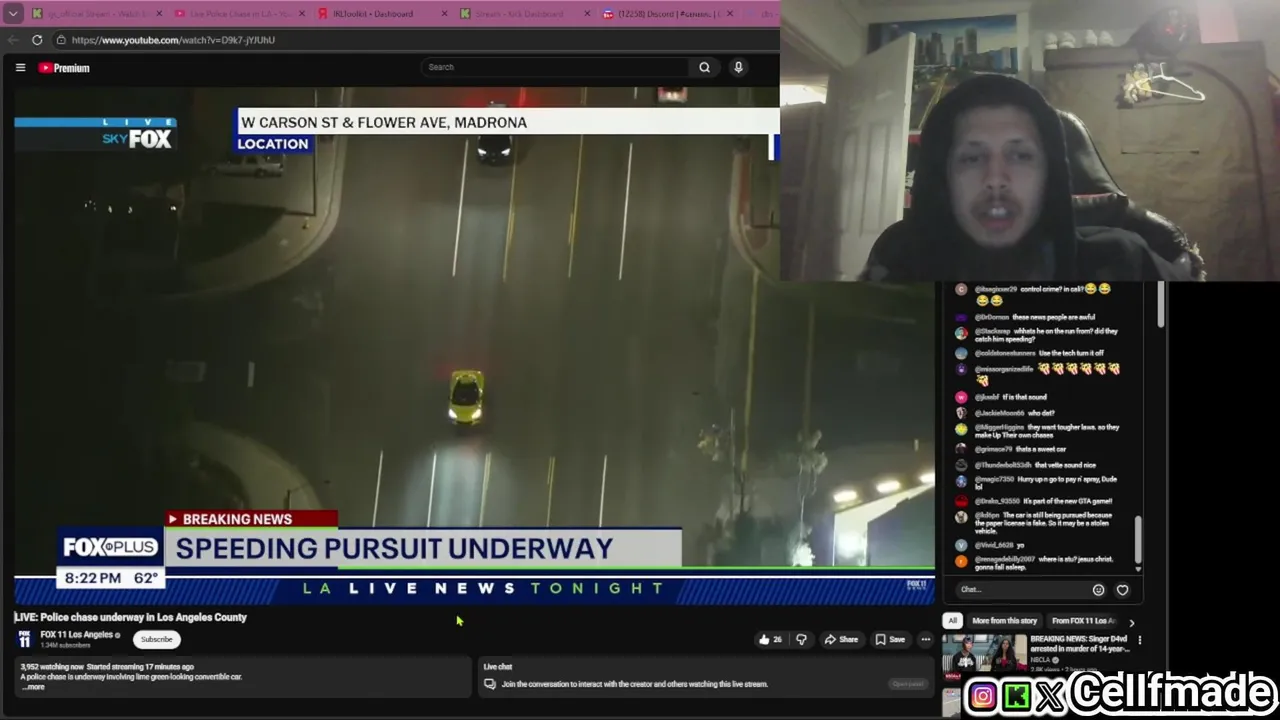
Task: Open the YouTube hamburger guide menu
Action: click(x=20, y=68)
